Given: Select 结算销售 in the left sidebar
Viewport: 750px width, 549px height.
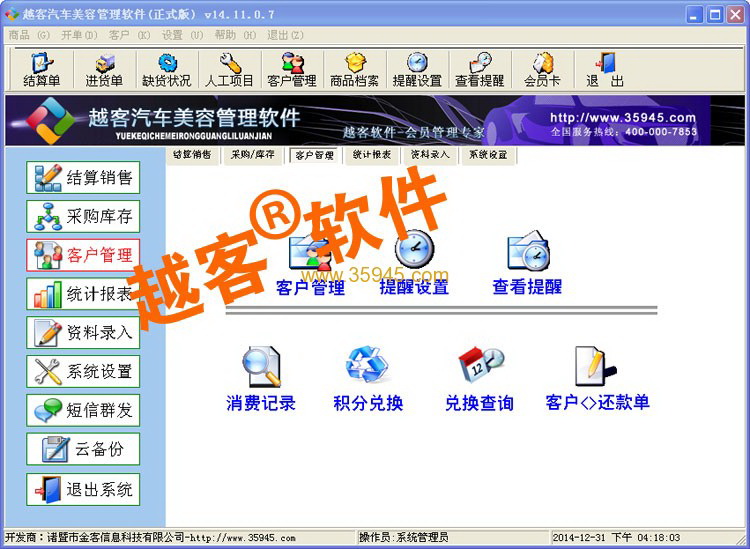Looking at the screenshot, I should (83, 177).
